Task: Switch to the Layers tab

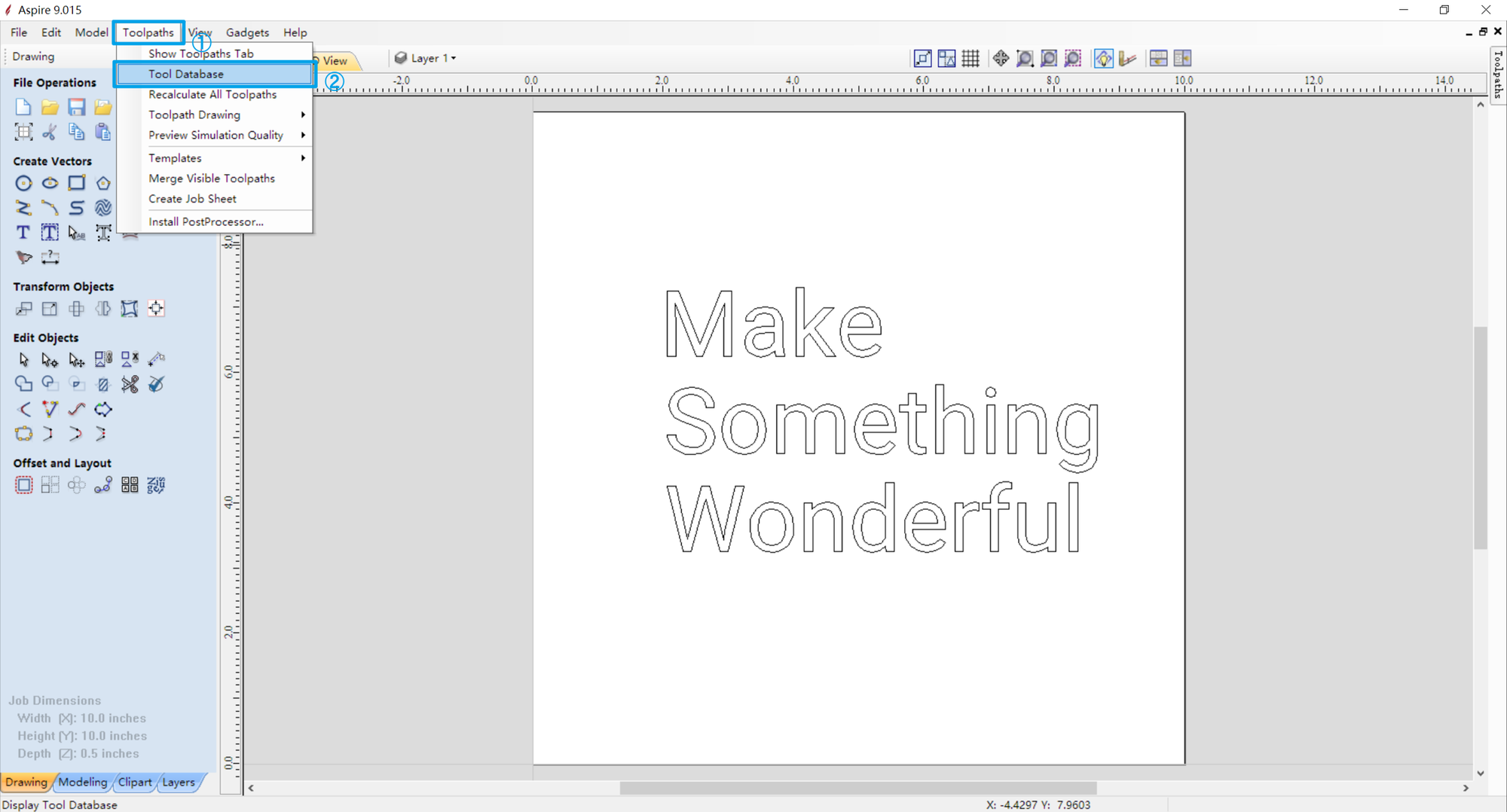Action: (x=179, y=782)
